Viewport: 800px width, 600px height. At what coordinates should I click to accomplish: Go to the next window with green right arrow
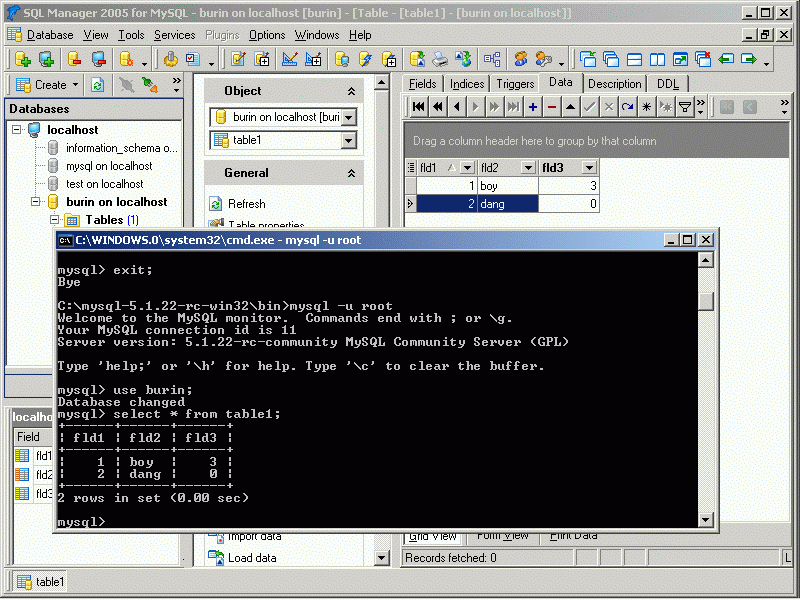pyautogui.click(x=748, y=59)
